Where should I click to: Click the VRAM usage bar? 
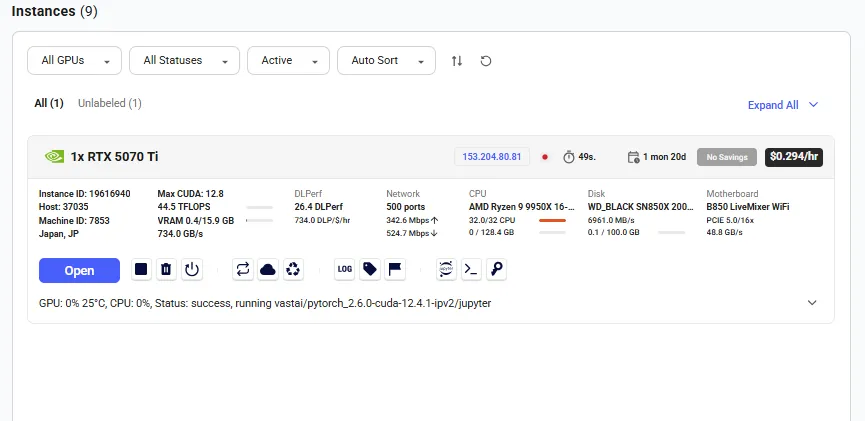coord(259,220)
